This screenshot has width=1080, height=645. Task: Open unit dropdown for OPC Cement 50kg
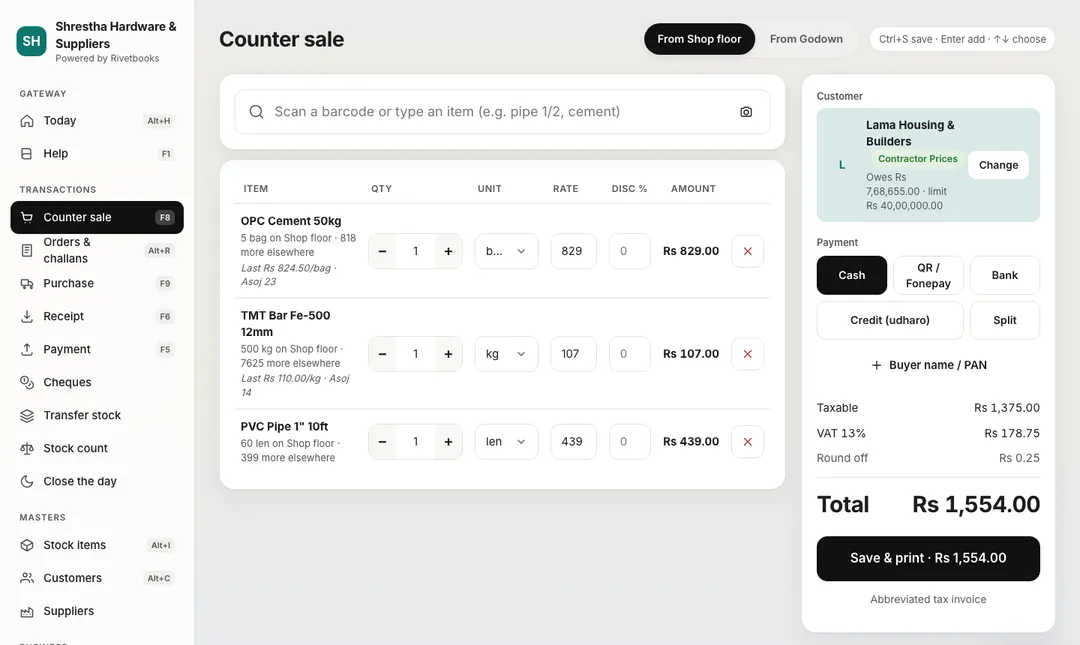point(506,251)
